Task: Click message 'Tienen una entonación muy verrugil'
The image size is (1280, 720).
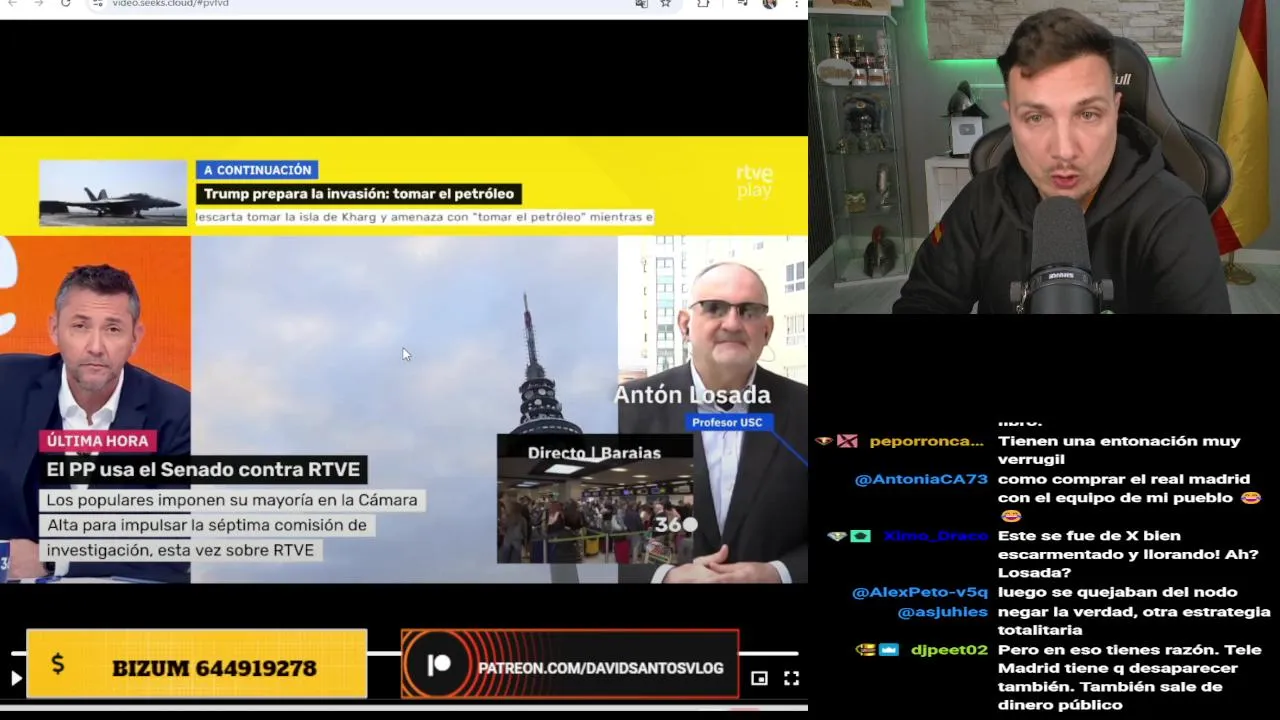Action: click(1119, 450)
